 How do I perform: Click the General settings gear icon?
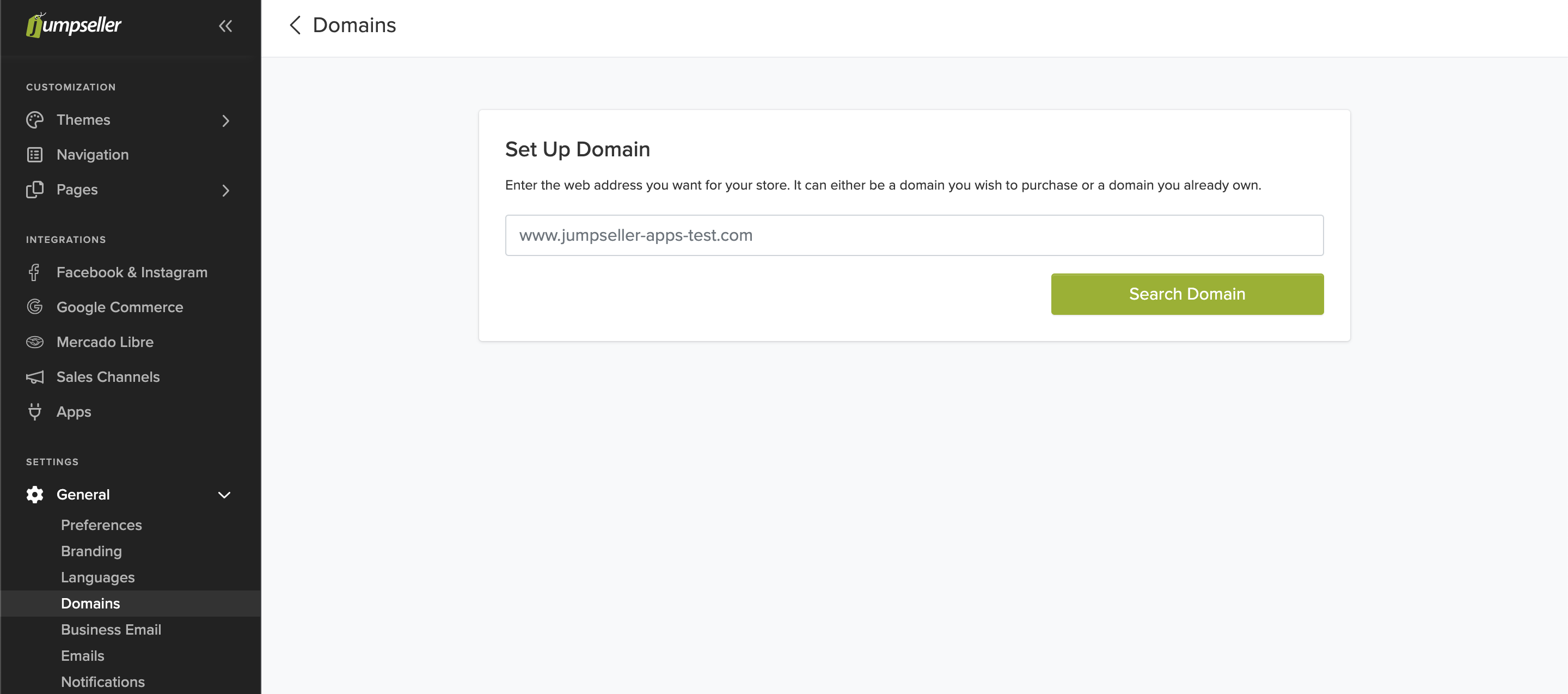35,494
